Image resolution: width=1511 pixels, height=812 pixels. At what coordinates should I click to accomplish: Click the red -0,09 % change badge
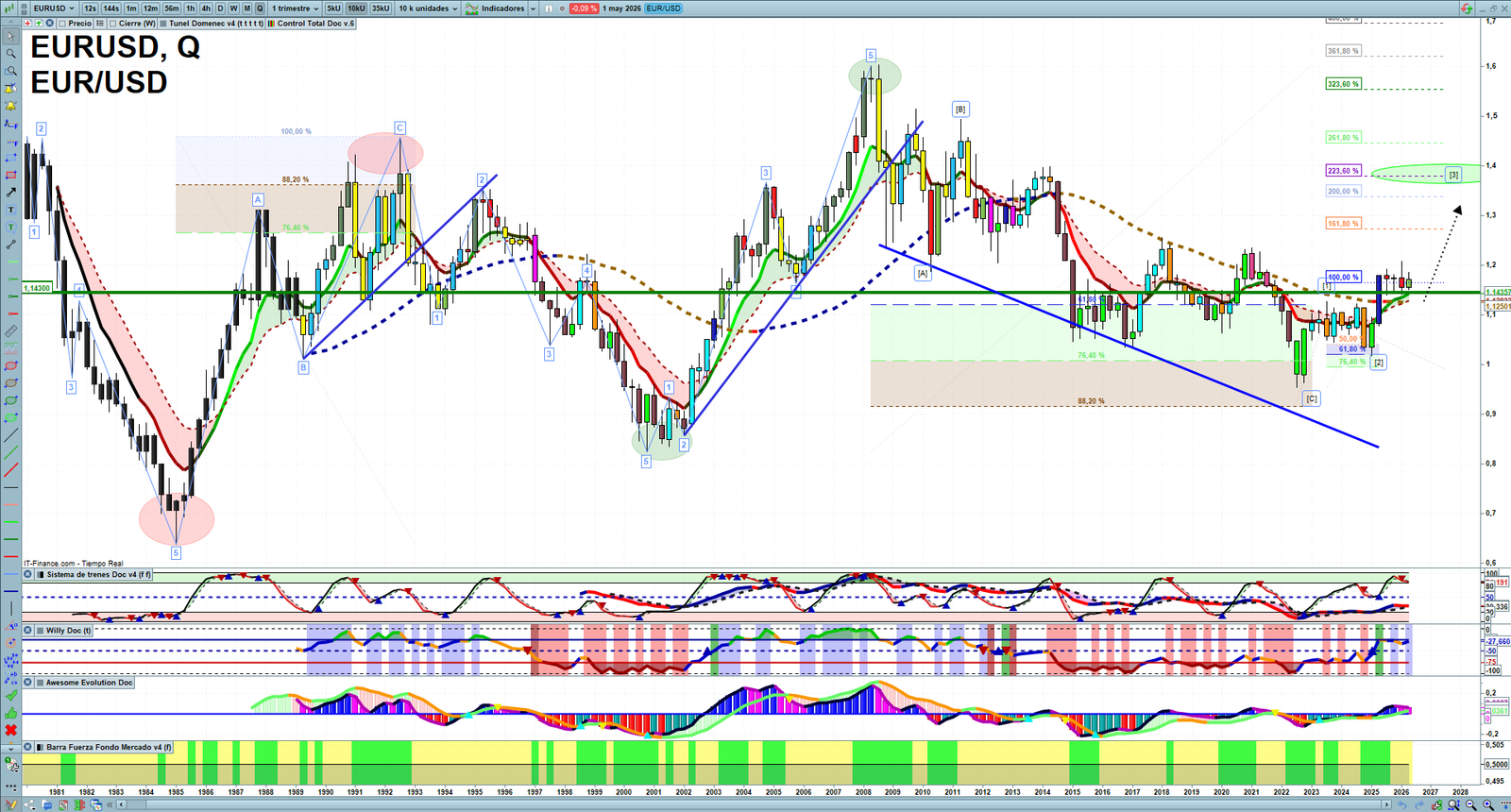584,8
